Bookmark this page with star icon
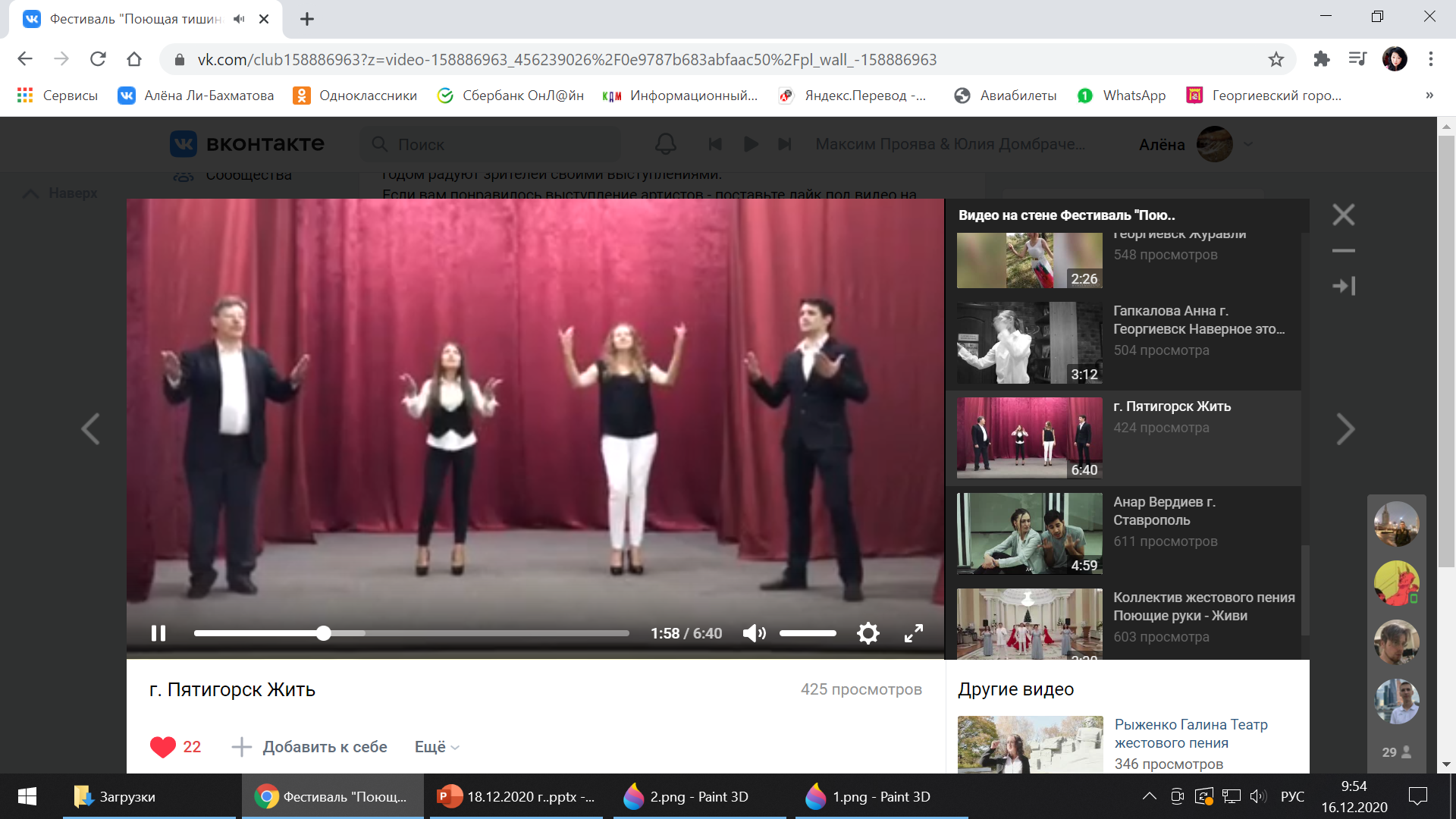 [1276, 59]
